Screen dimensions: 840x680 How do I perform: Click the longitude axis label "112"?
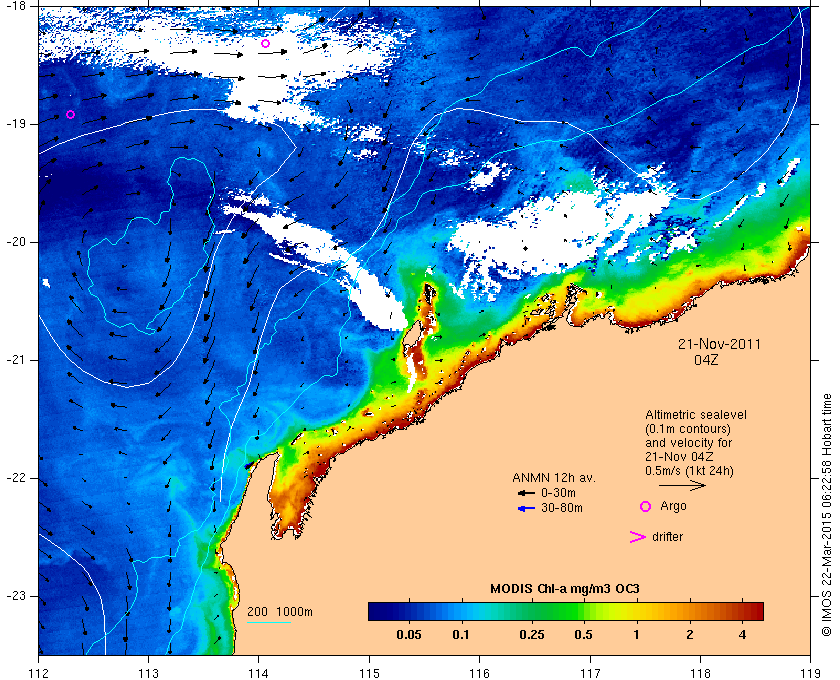39,674
